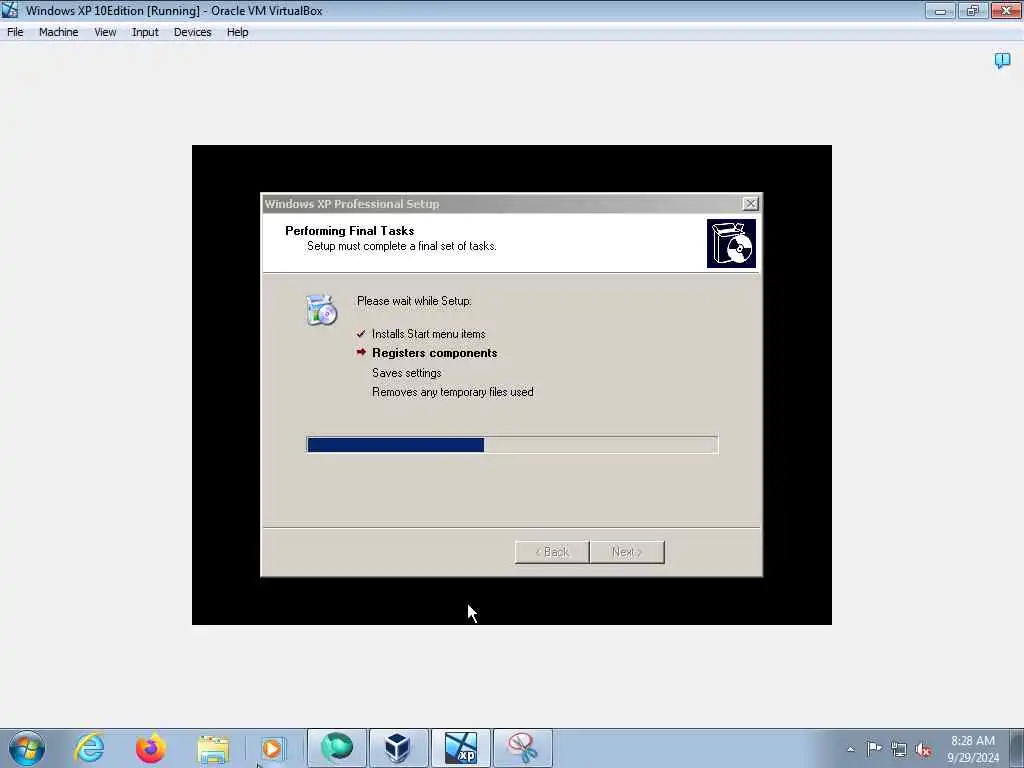The image size is (1024, 768).
Task: Click the disabled Next button
Action: 627,552
